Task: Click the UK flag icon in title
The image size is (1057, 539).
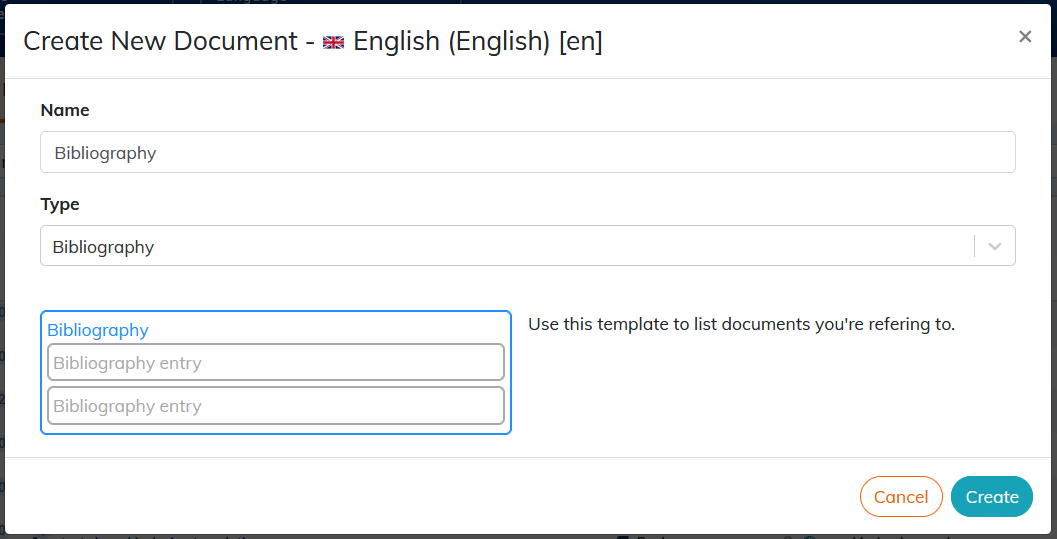Action: pyautogui.click(x=334, y=42)
